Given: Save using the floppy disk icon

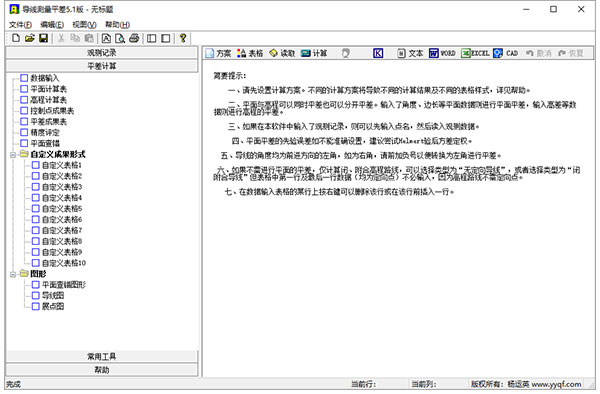Looking at the screenshot, I should [44, 38].
